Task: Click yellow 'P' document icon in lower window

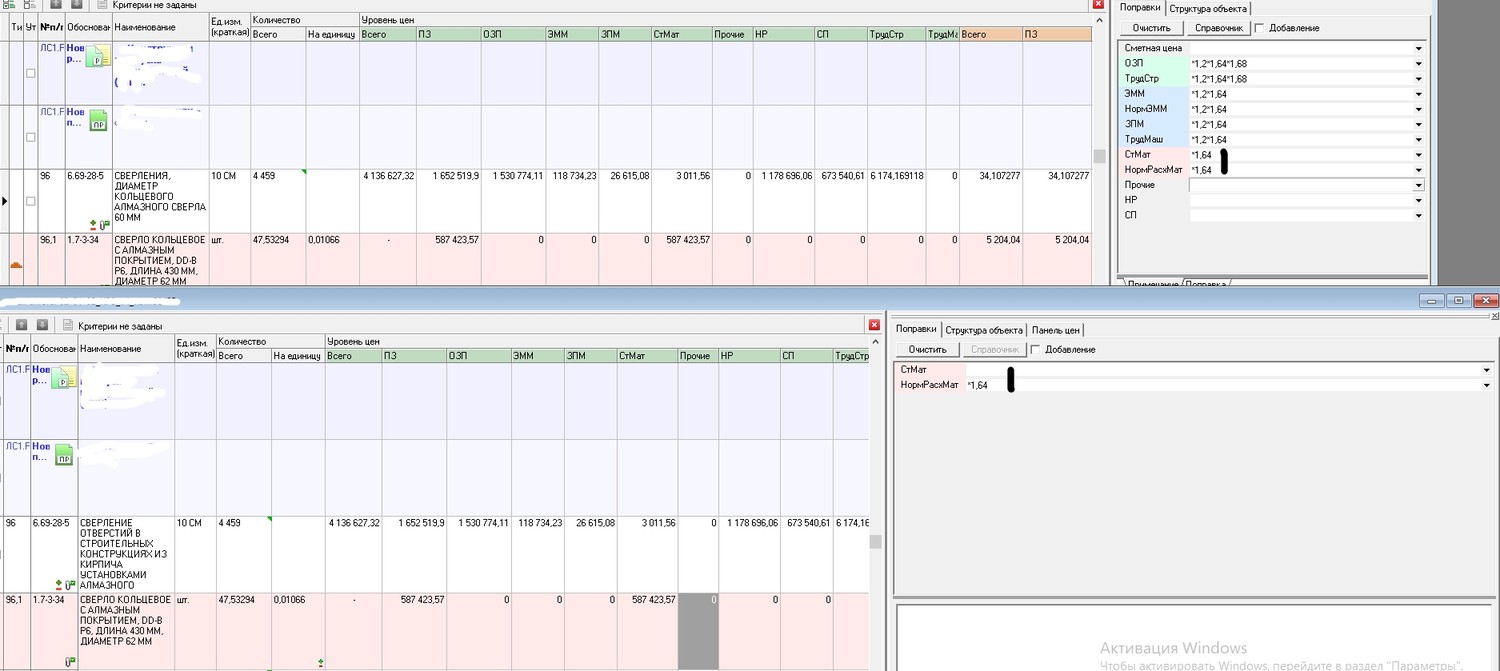Action: (x=64, y=378)
